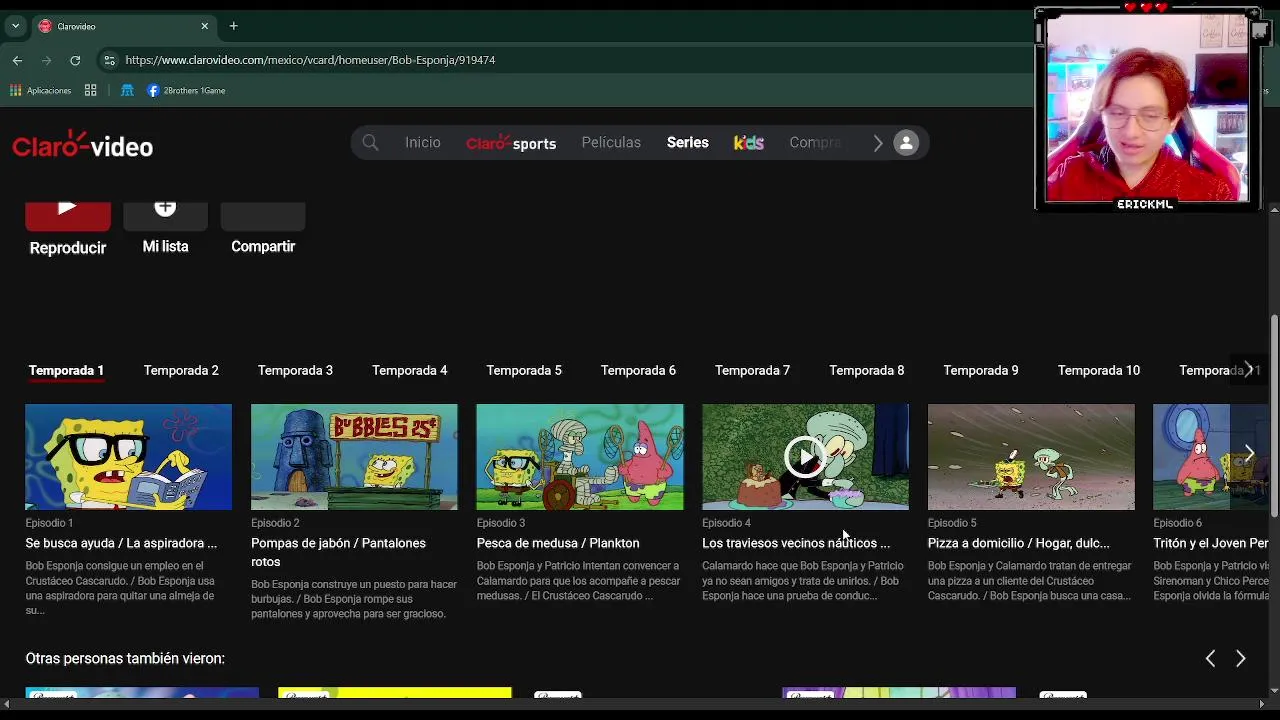Open the 2Brothers 1Game Facebook bookmark
1280x720 pixels.
pos(186,90)
